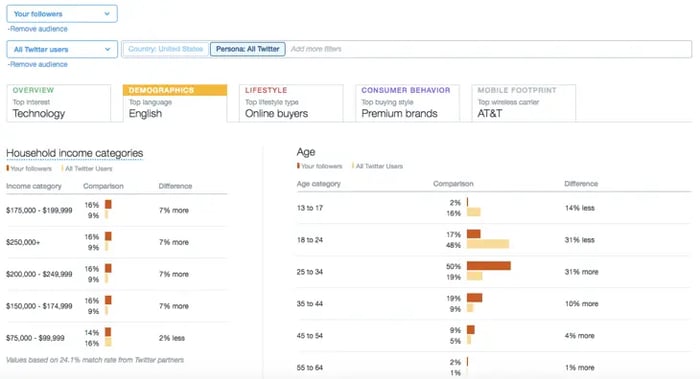This screenshot has width=700, height=379.
Task: Click the 10% more difference value
Action: pos(581,304)
